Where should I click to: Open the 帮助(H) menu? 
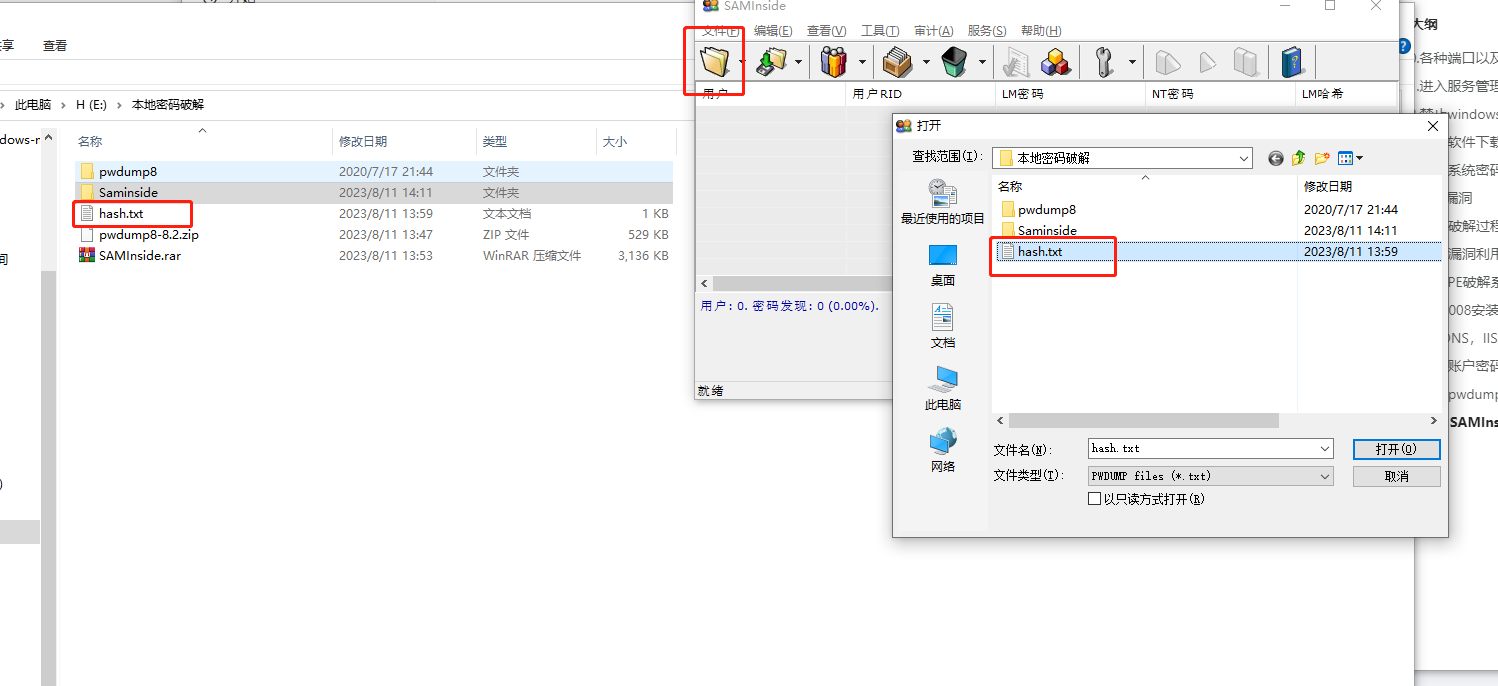[x=1041, y=31]
